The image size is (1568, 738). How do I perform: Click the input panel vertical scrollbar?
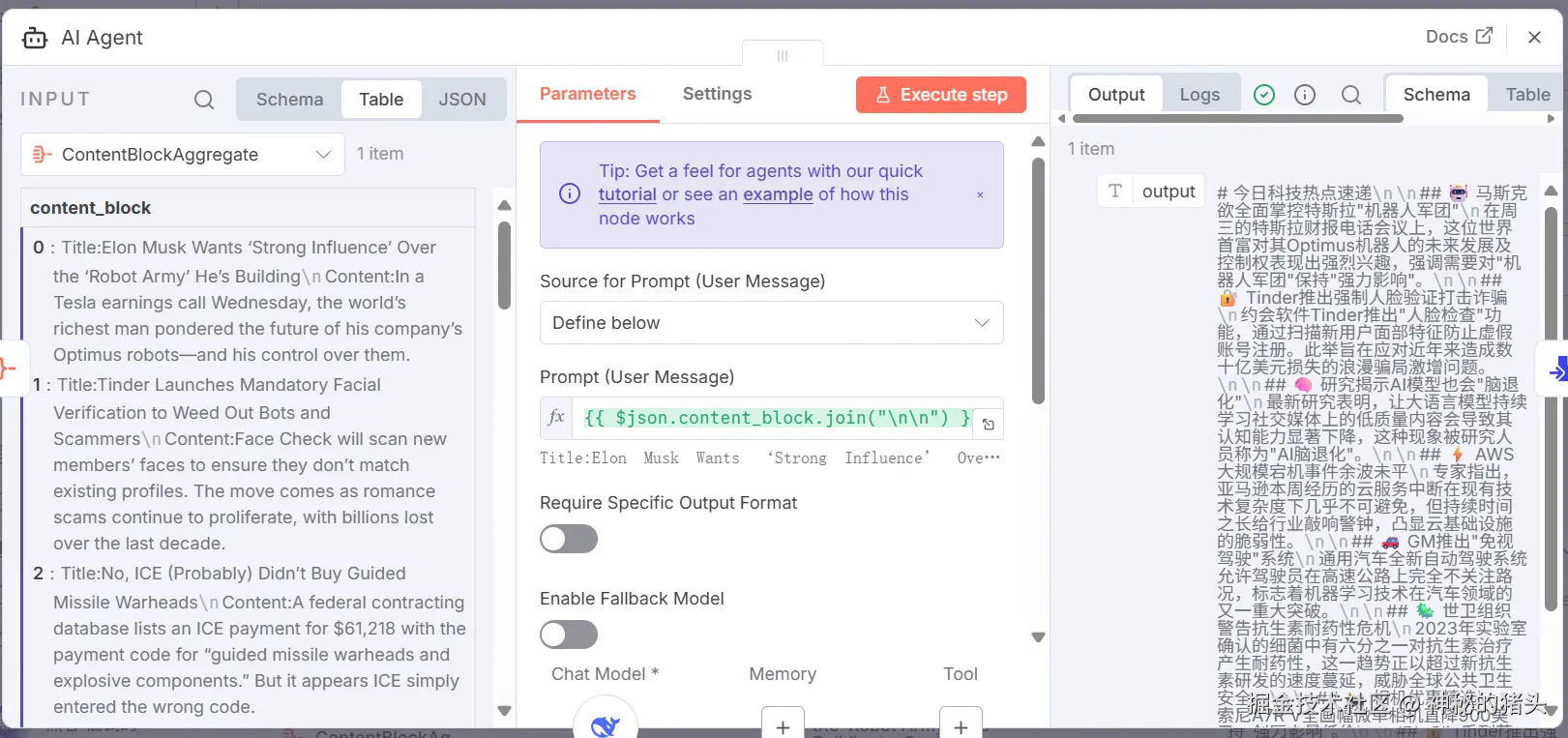[x=504, y=265]
